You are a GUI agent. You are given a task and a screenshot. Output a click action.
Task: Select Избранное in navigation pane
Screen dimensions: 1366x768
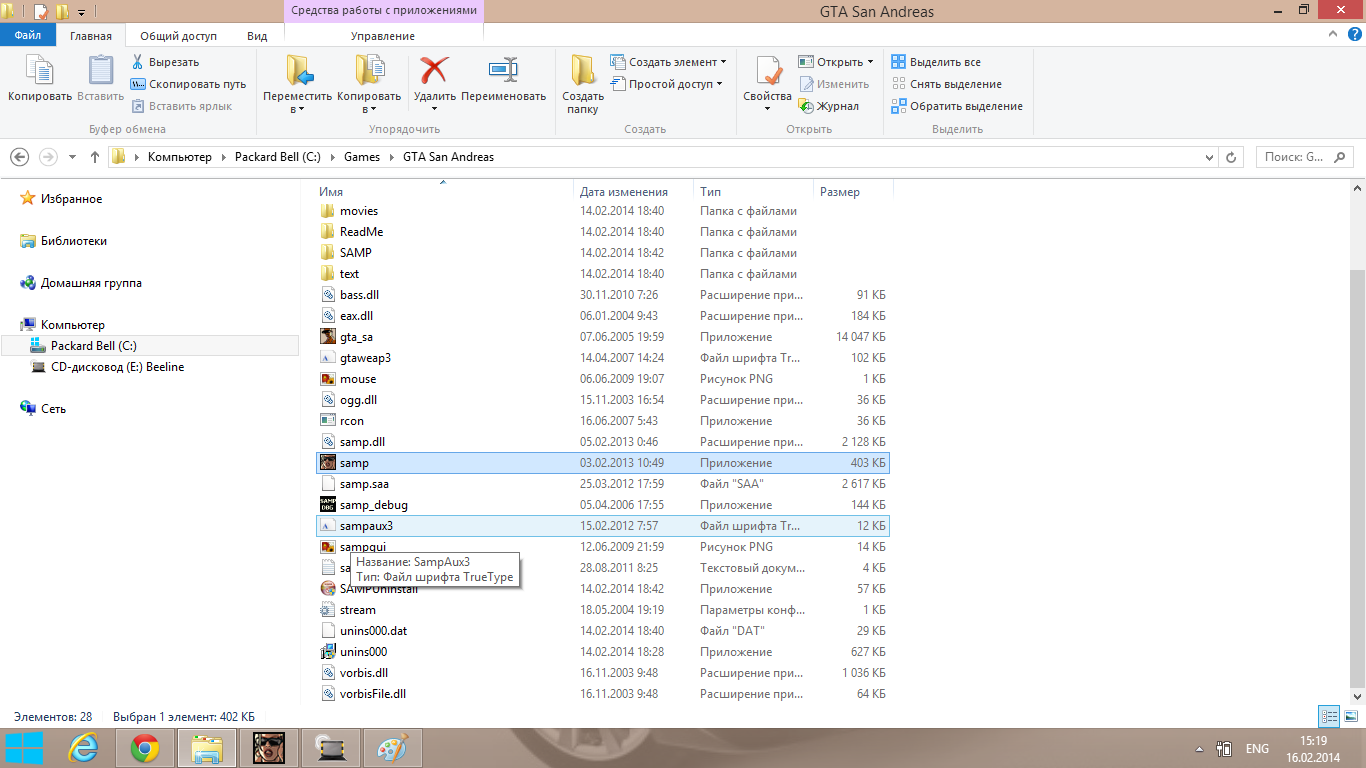[x=71, y=199]
